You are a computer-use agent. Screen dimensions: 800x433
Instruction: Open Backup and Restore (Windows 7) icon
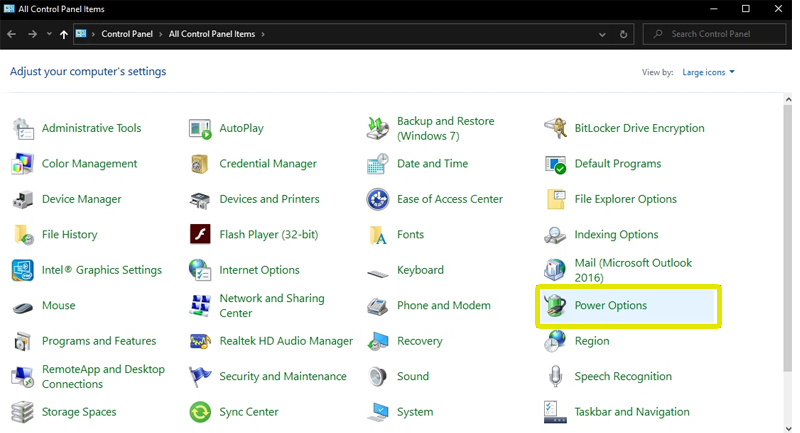[x=378, y=129]
